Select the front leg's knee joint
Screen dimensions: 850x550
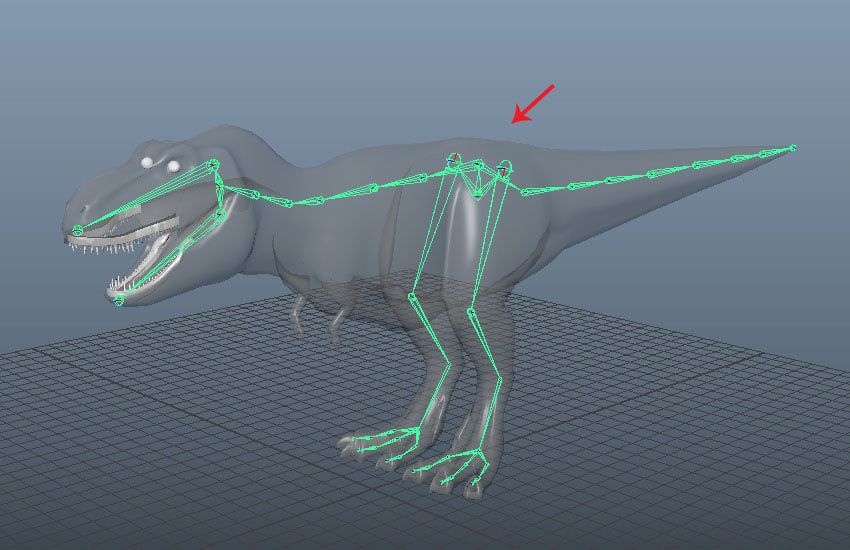pyautogui.click(x=411, y=296)
